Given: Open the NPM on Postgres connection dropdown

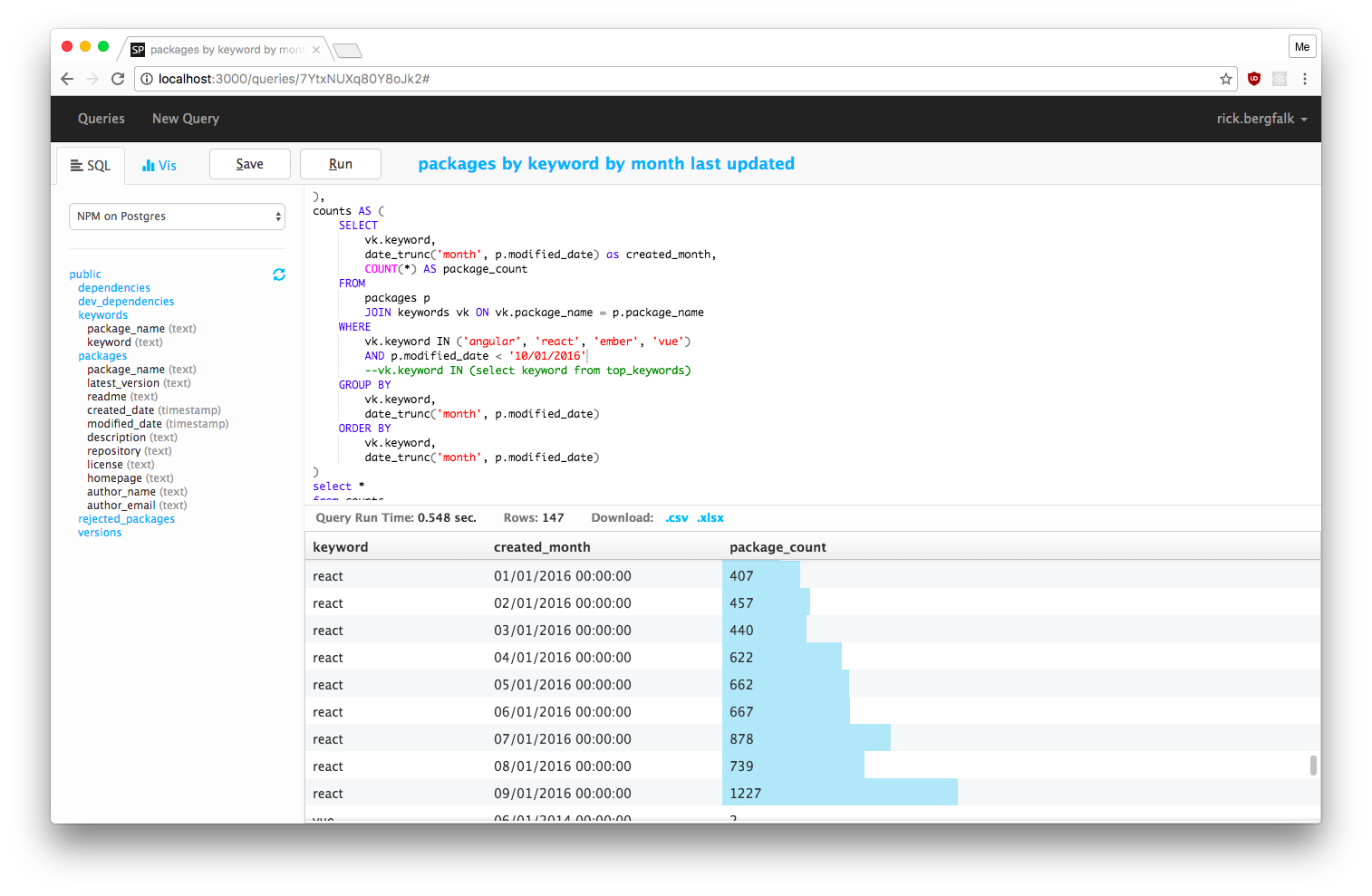Looking at the screenshot, I should click(x=177, y=217).
